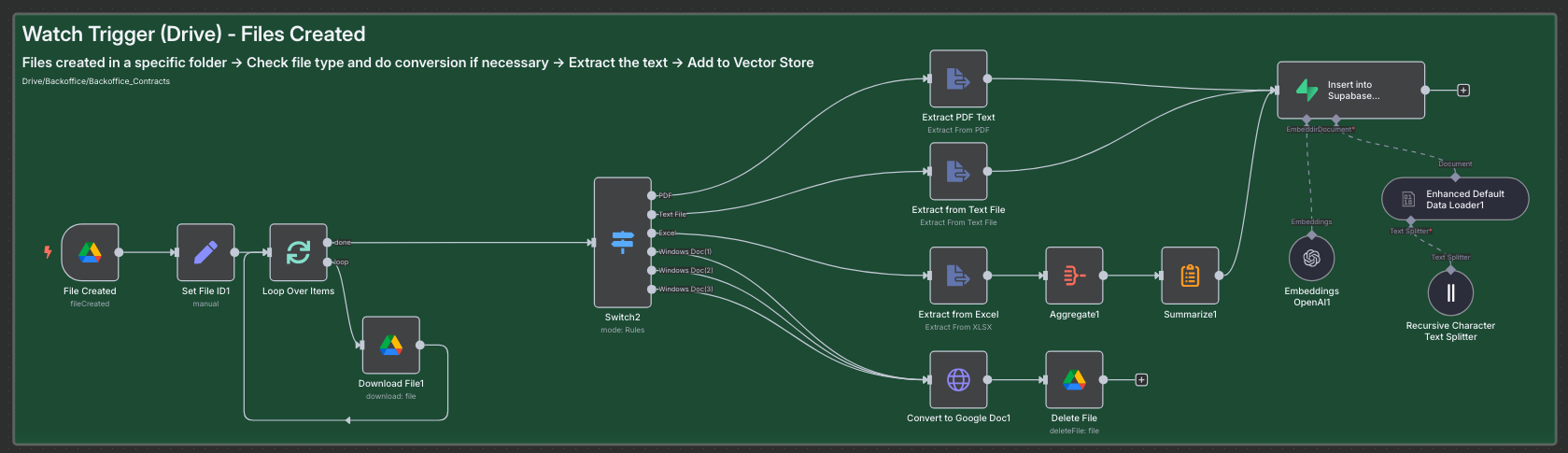
Task: Click the 'mode: Rules' label under Switch2
Action: 623,330
